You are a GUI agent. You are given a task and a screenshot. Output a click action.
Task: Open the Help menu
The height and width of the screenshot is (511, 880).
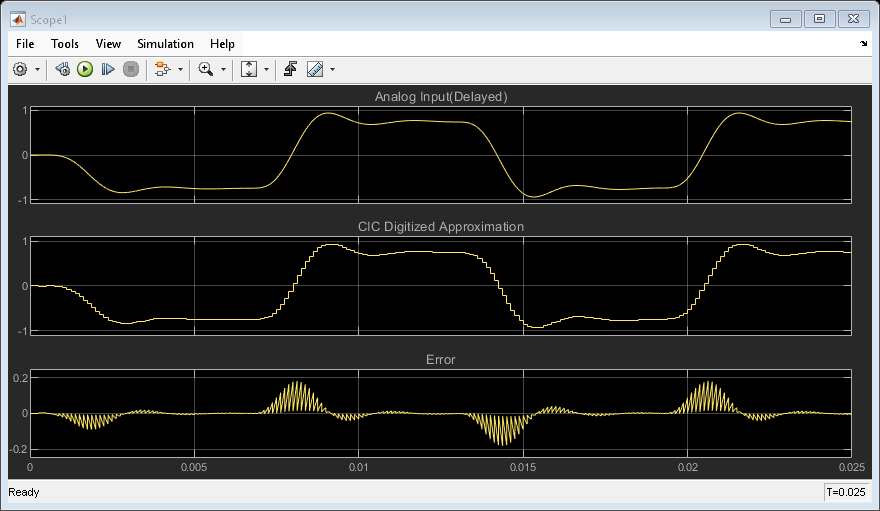(x=222, y=44)
